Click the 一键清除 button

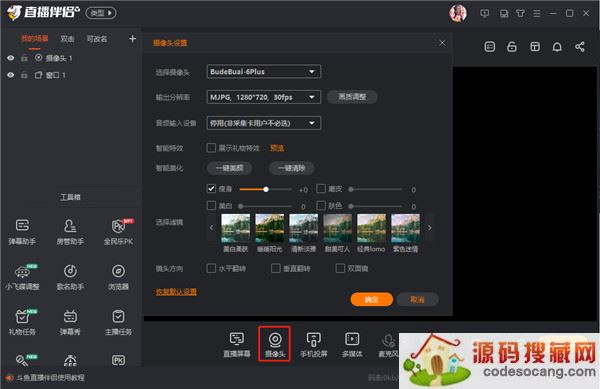(x=292, y=168)
